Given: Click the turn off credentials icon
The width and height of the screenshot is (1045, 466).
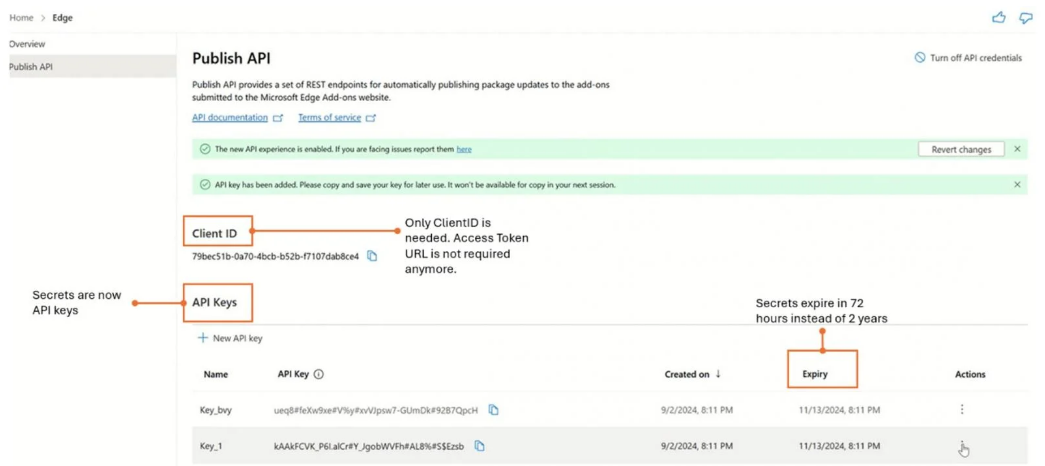Looking at the screenshot, I should (920, 58).
